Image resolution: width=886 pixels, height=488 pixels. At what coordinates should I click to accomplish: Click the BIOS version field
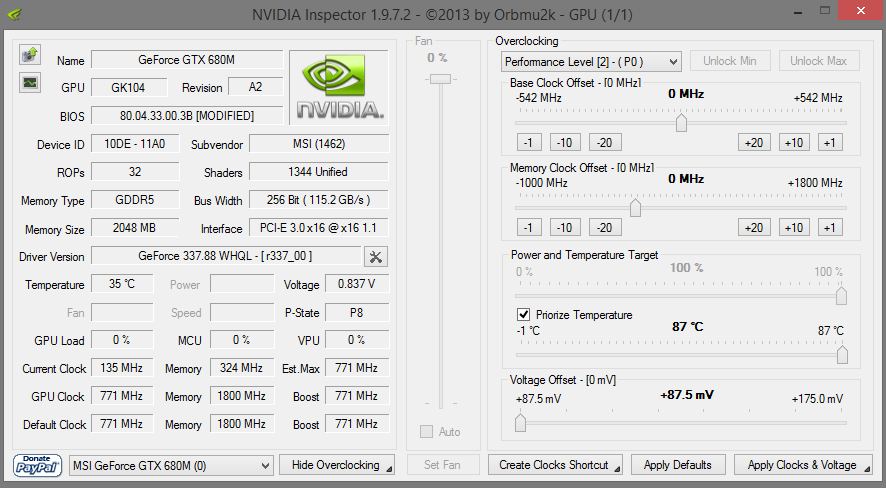coord(187,116)
